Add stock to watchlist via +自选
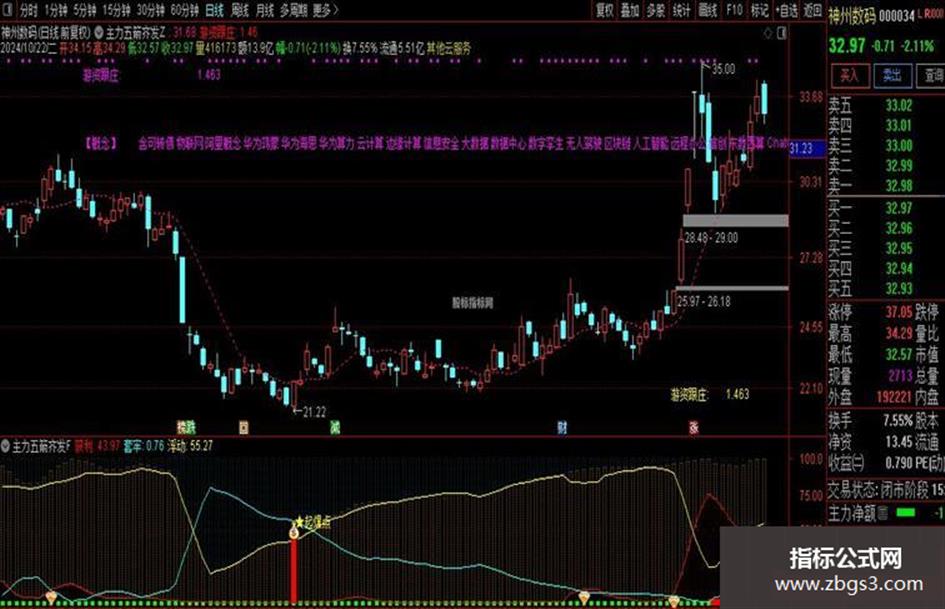This screenshot has height=609, width=945. (787, 10)
